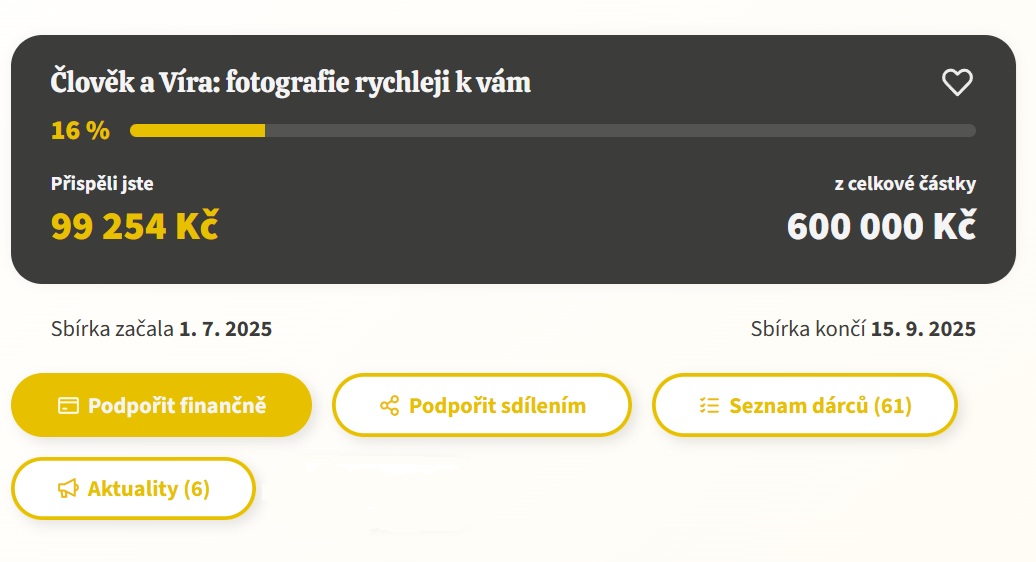Click the yellow filled part of progress bar
The height and width of the screenshot is (562, 1036).
click(198, 131)
